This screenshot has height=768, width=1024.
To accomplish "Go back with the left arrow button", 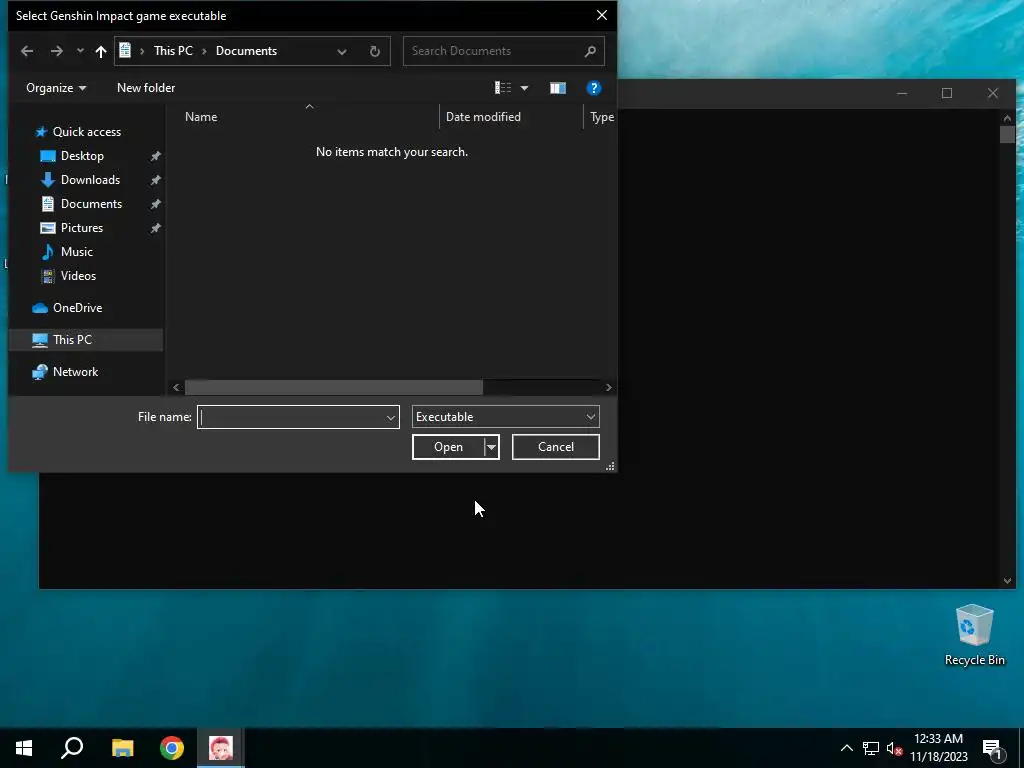I will [27, 51].
